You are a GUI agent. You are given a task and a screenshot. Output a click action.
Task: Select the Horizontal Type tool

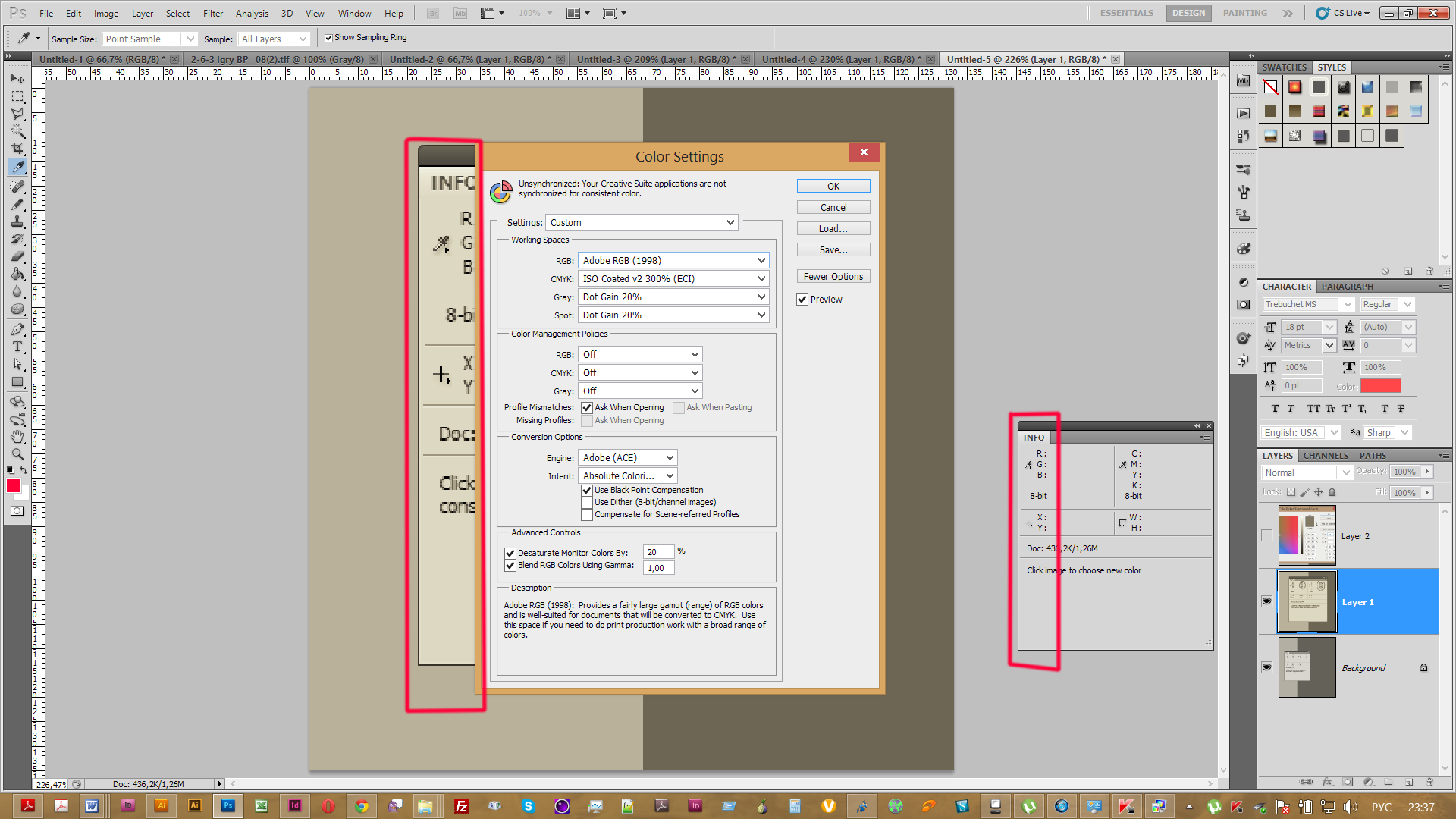click(x=17, y=347)
